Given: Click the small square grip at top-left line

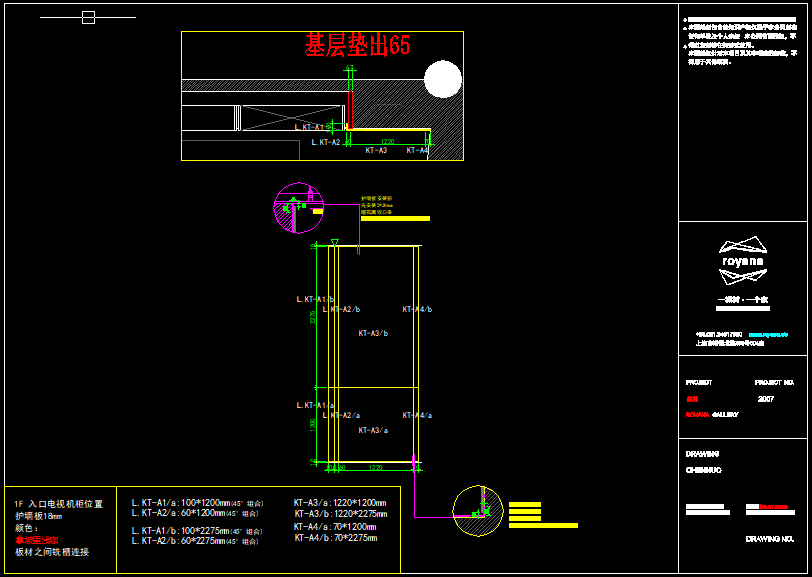Looking at the screenshot, I should coord(88,17).
